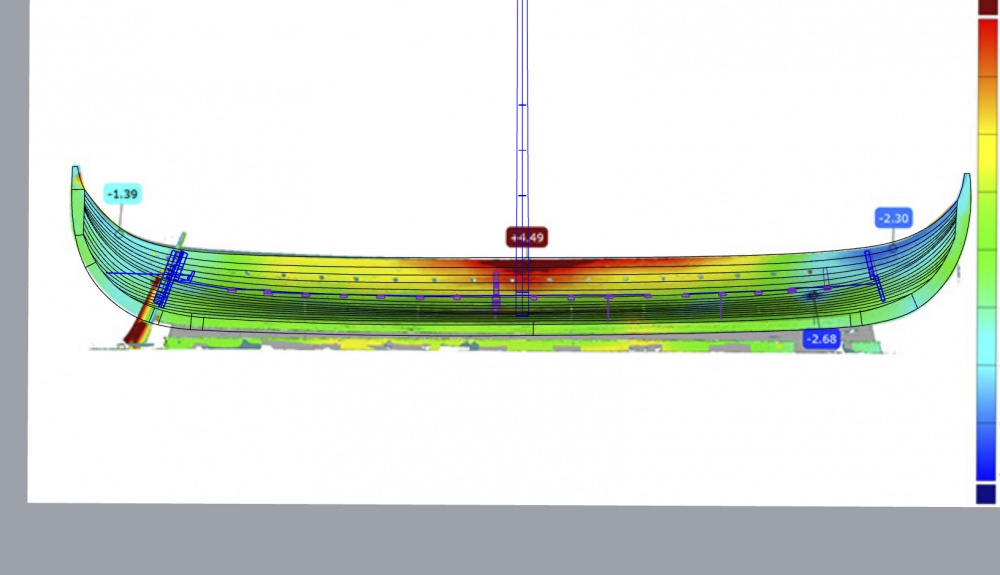Viewport: 1000px width, 575px height.
Task: Click the -1.39 deviation label
Action: pos(122,194)
